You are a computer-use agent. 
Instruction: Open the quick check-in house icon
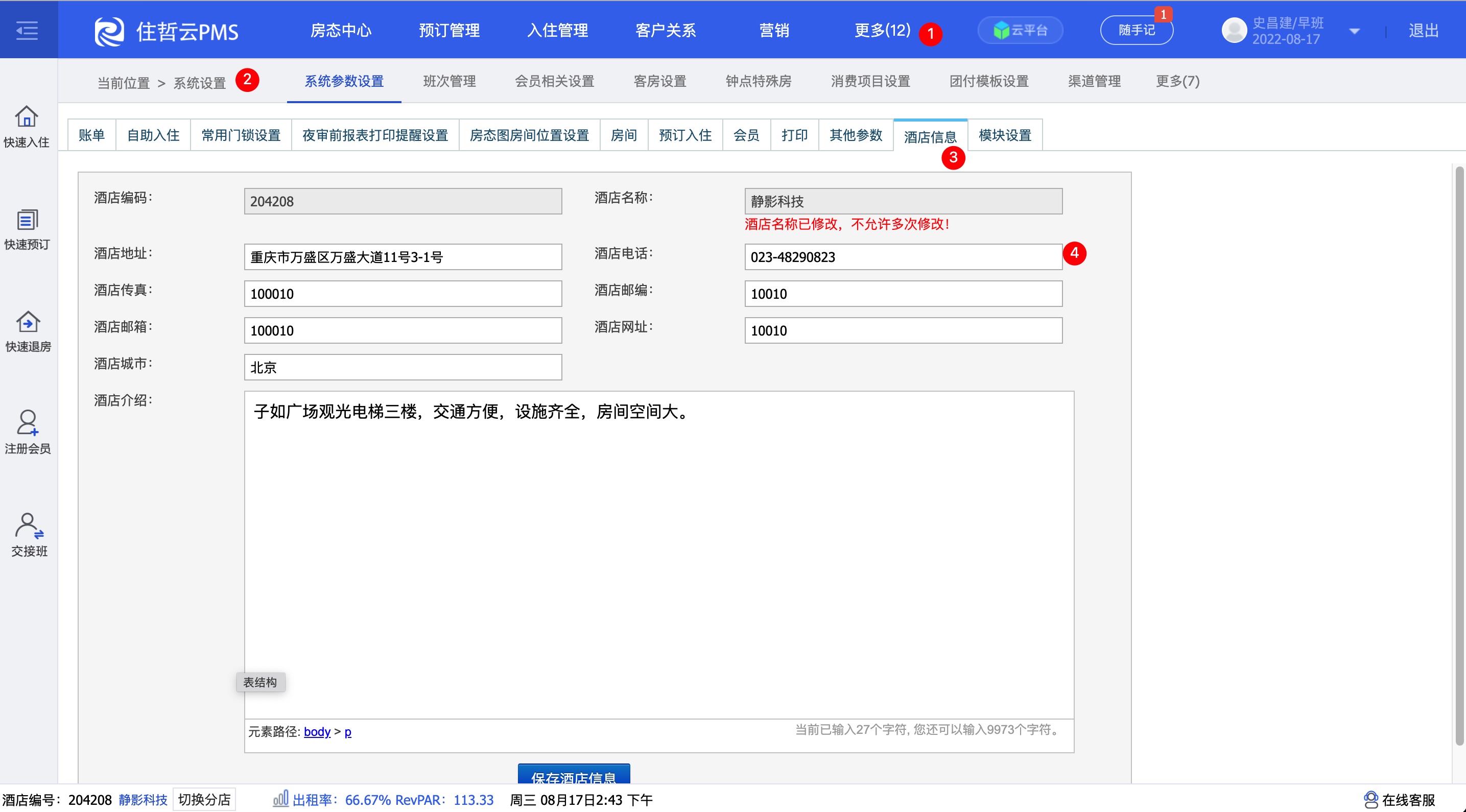tap(27, 116)
